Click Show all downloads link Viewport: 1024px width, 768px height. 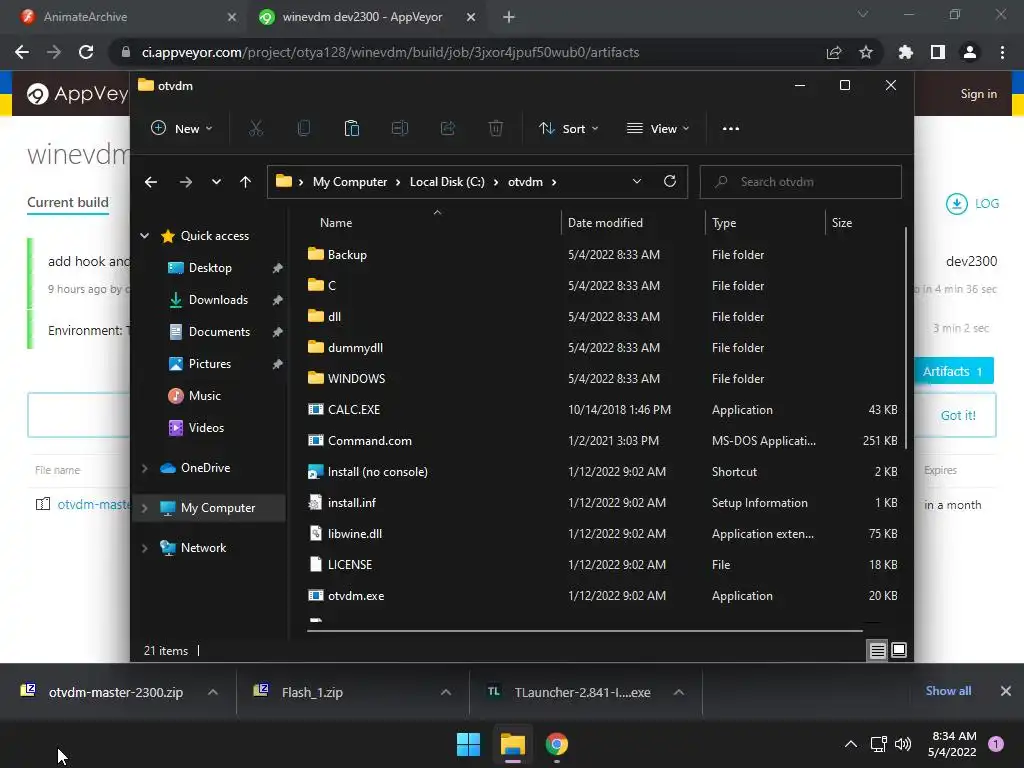pyautogui.click(x=948, y=691)
